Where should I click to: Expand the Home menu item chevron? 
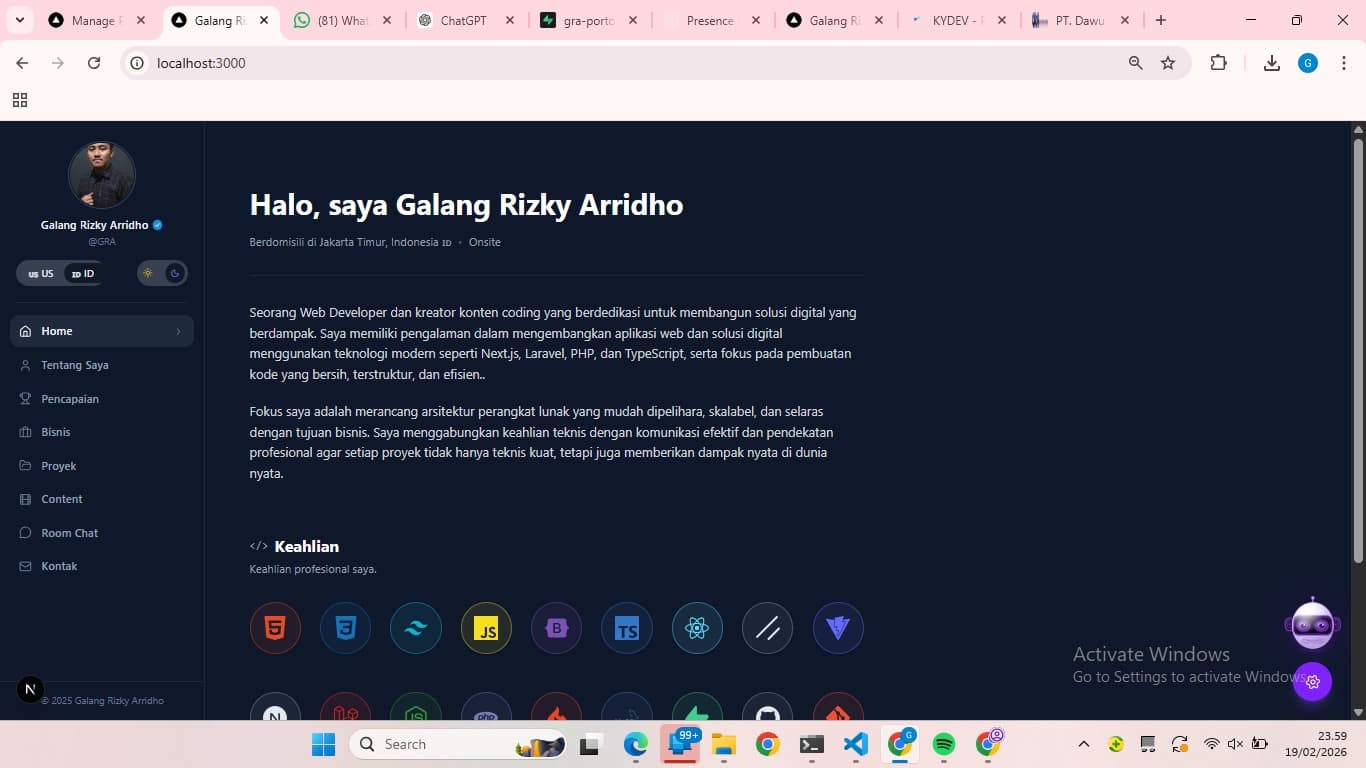pyautogui.click(x=177, y=330)
